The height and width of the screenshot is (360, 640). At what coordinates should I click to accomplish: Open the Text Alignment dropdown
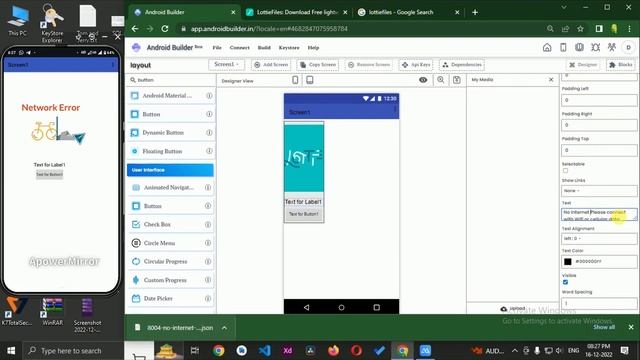click(x=599, y=238)
